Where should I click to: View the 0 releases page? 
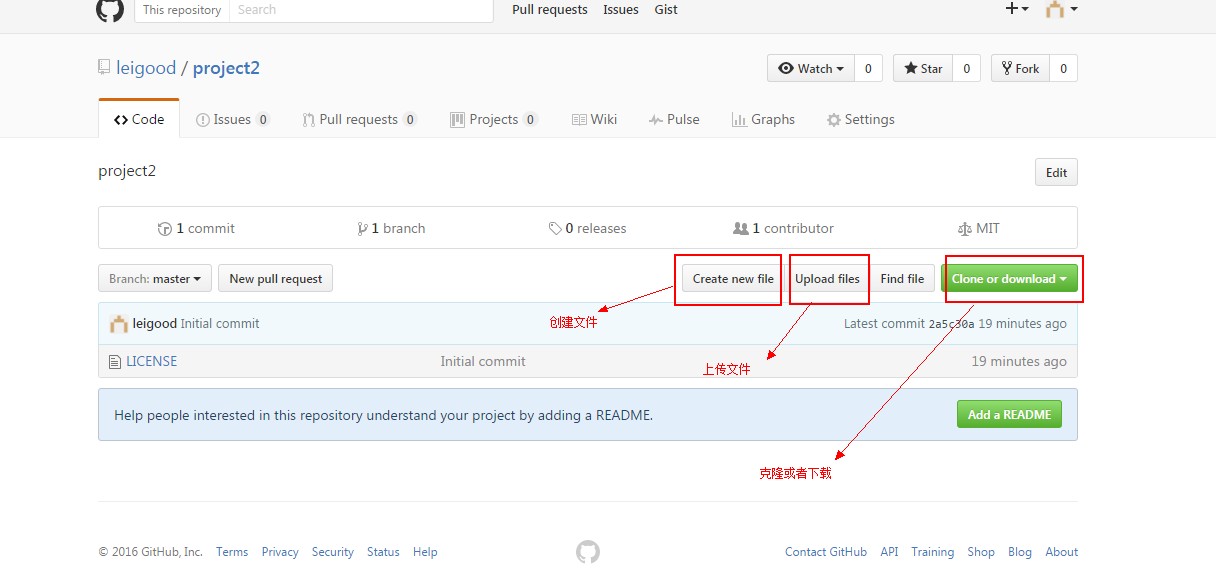pyautogui.click(x=588, y=228)
